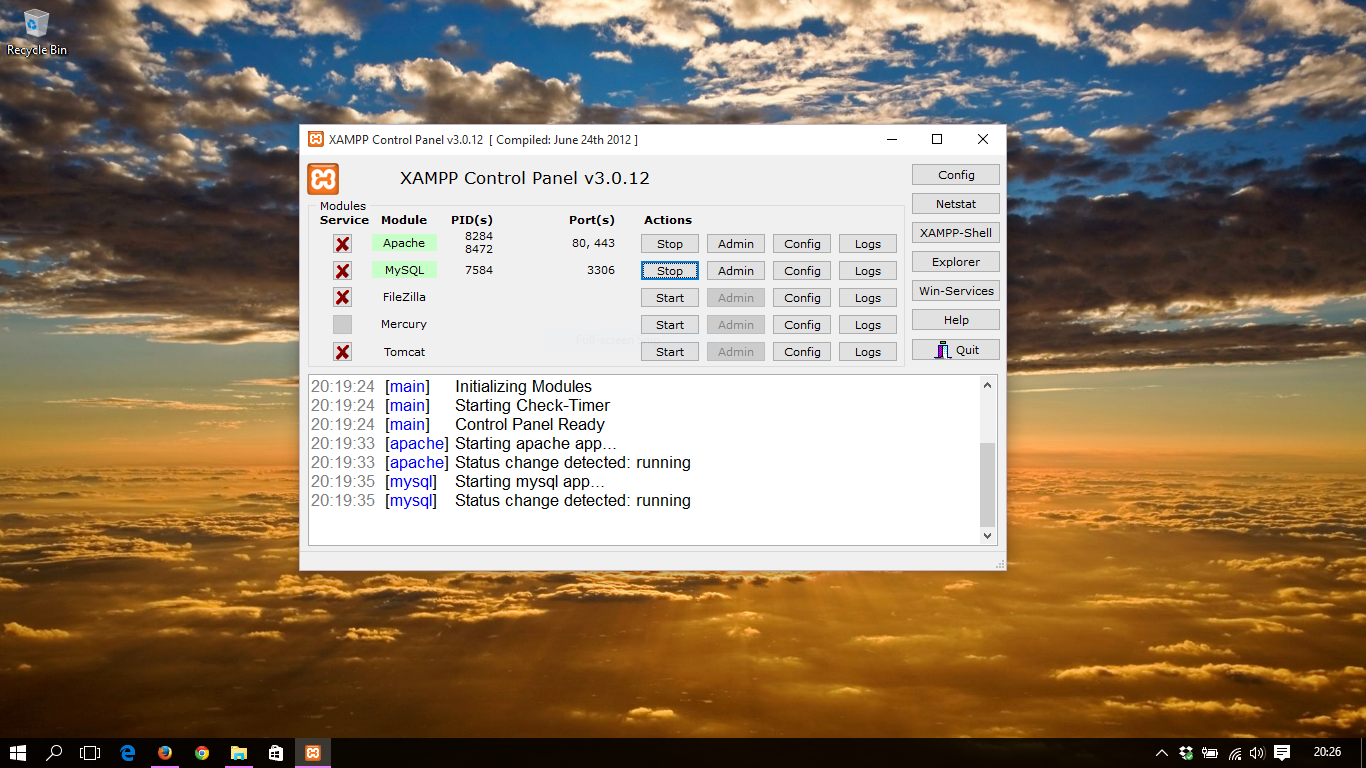Open the volume tray icon
This screenshot has width=1366, height=768.
(x=1257, y=753)
